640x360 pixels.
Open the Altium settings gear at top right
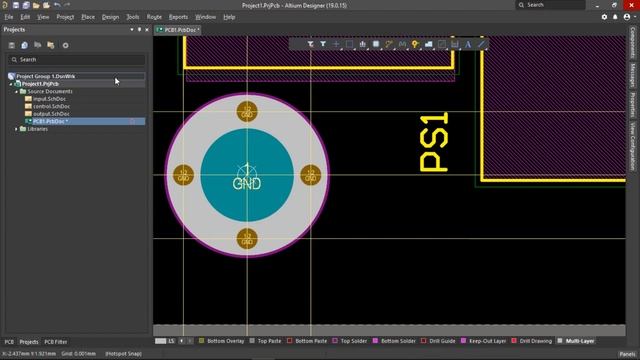coord(604,17)
